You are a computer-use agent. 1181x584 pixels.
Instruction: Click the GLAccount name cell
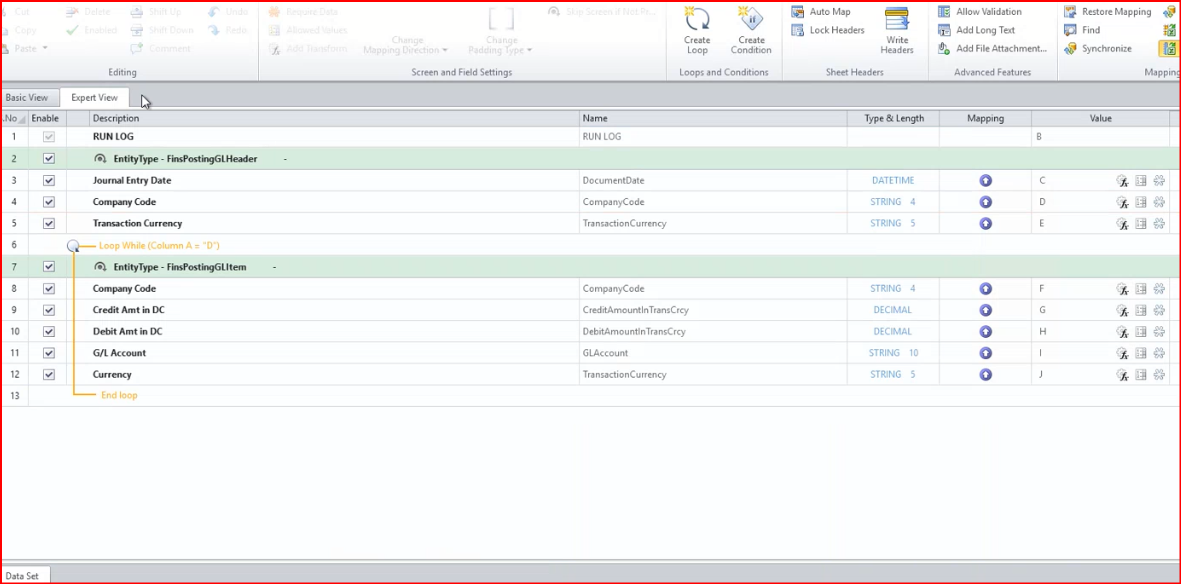[713, 353]
